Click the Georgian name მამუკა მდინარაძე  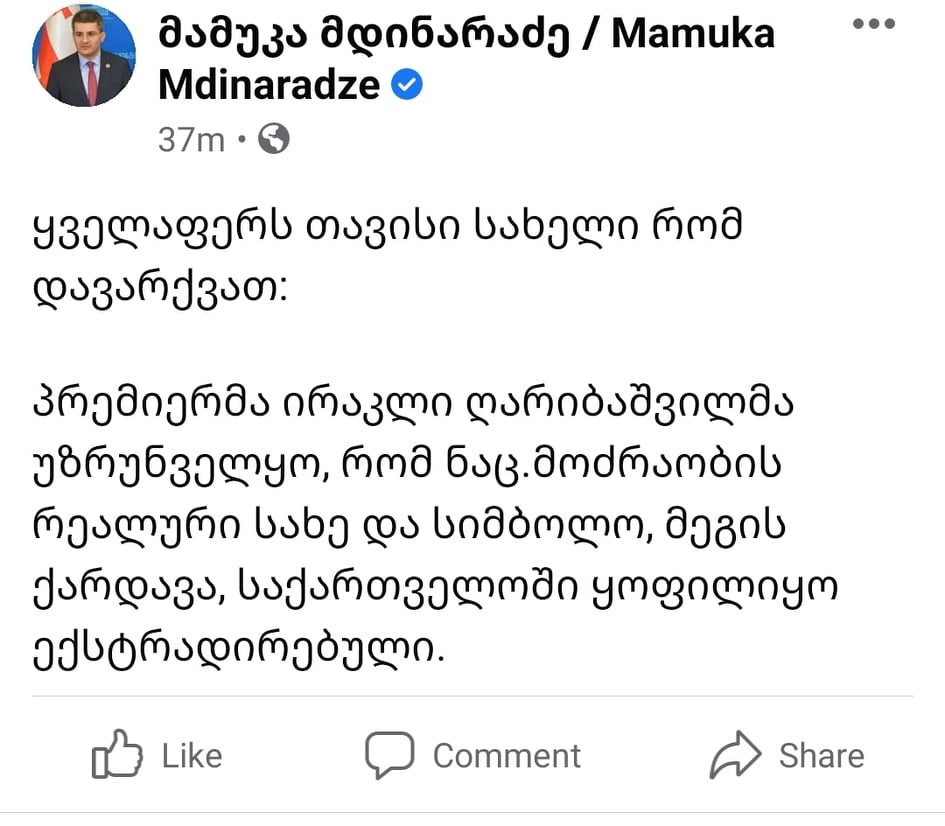coord(365,34)
